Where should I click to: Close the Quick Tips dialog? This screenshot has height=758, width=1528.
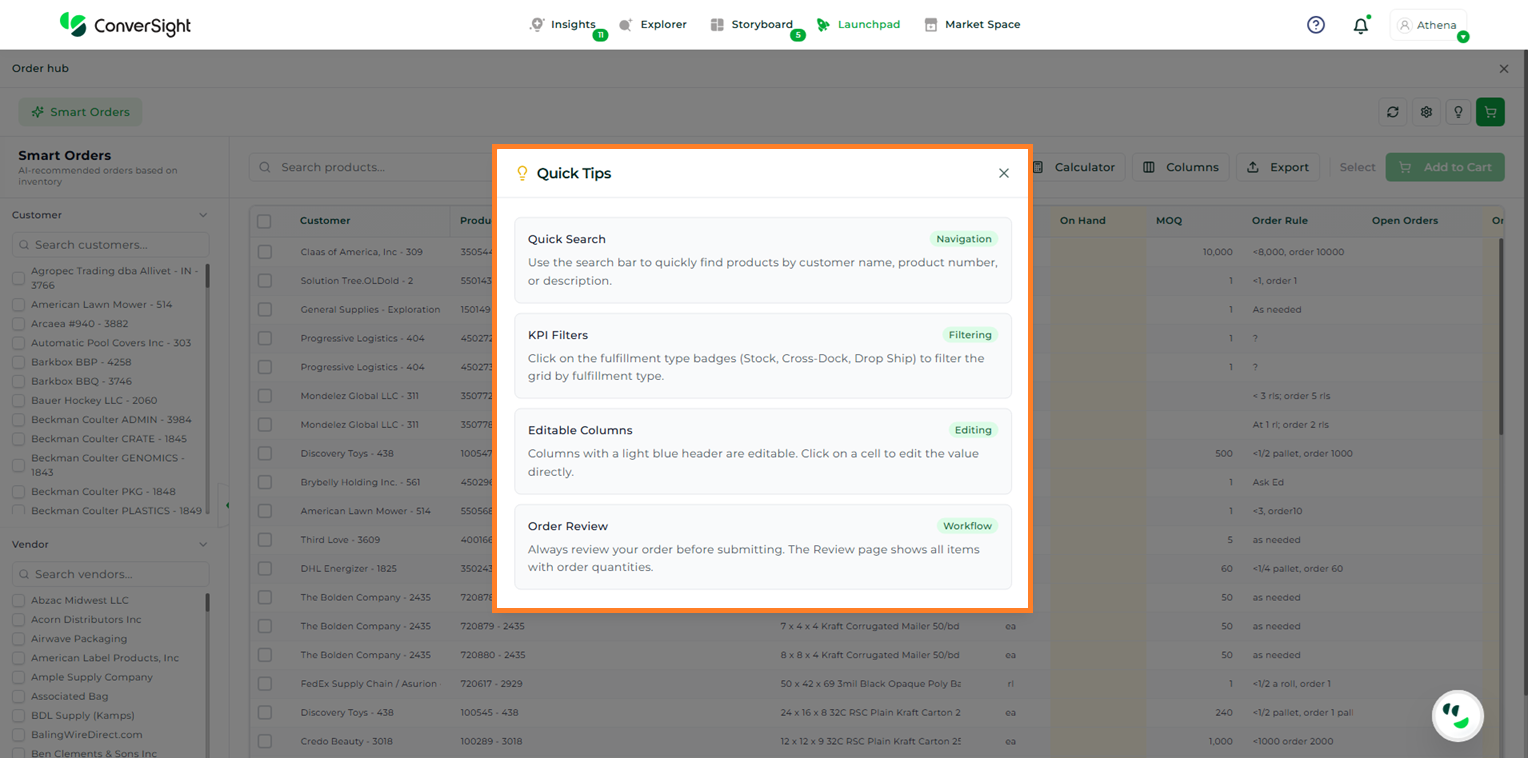coord(1004,173)
